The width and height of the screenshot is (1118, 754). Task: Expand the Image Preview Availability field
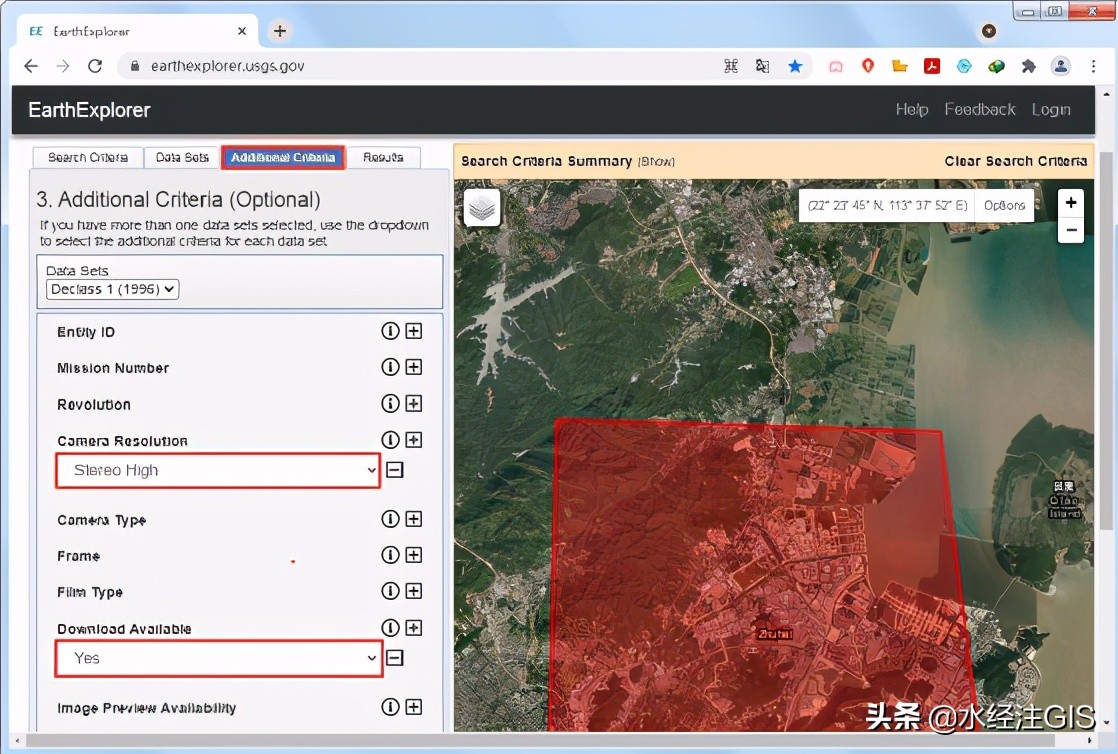click(414, 706)
